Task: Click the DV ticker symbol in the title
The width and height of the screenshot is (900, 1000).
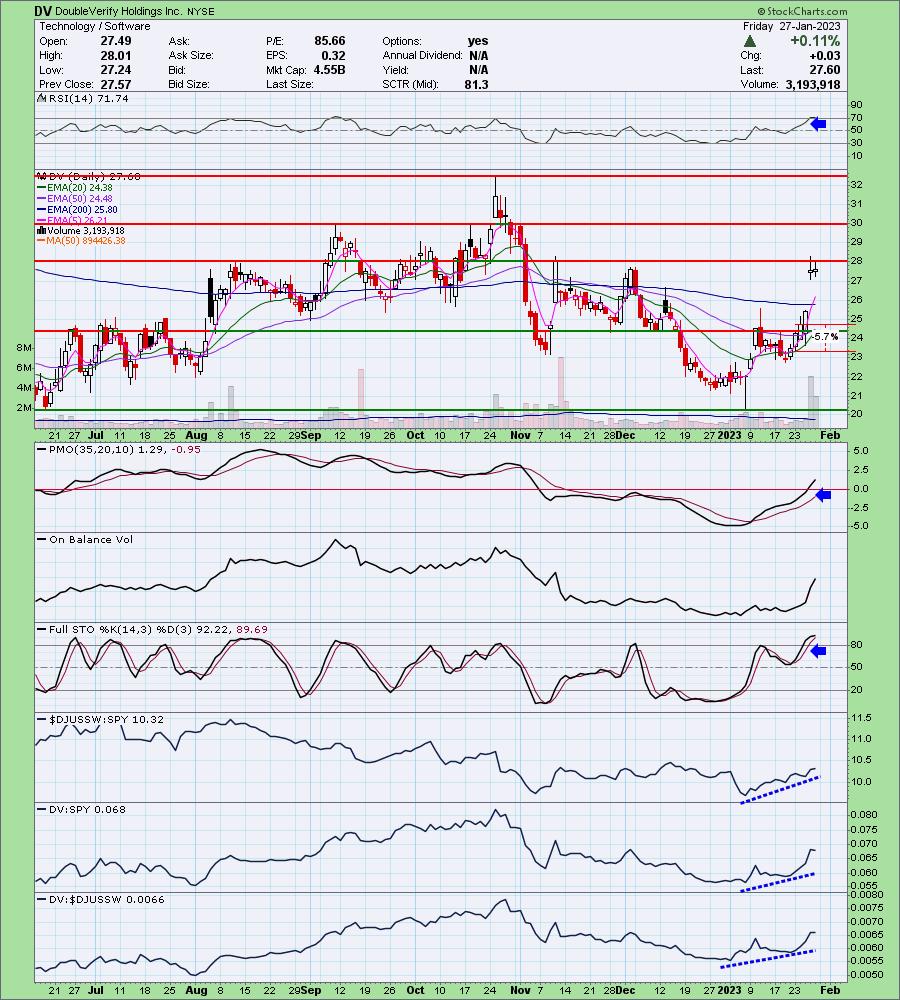Action: (43, 11)
